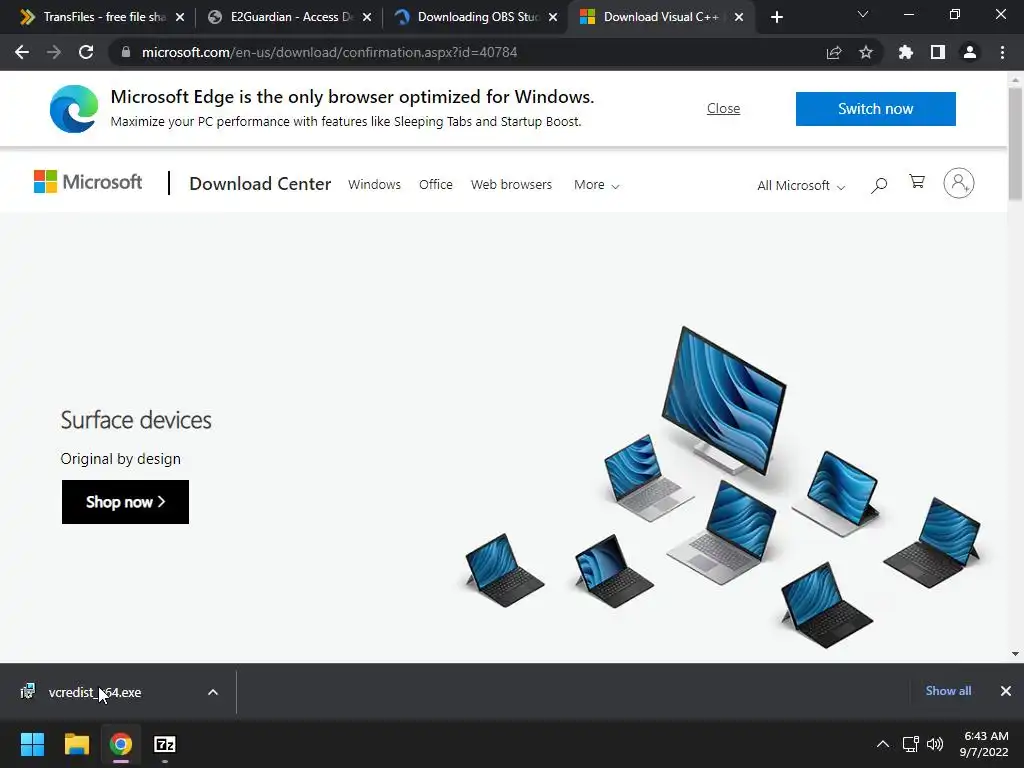Click the forward navigation arrow

click(54, 52)
